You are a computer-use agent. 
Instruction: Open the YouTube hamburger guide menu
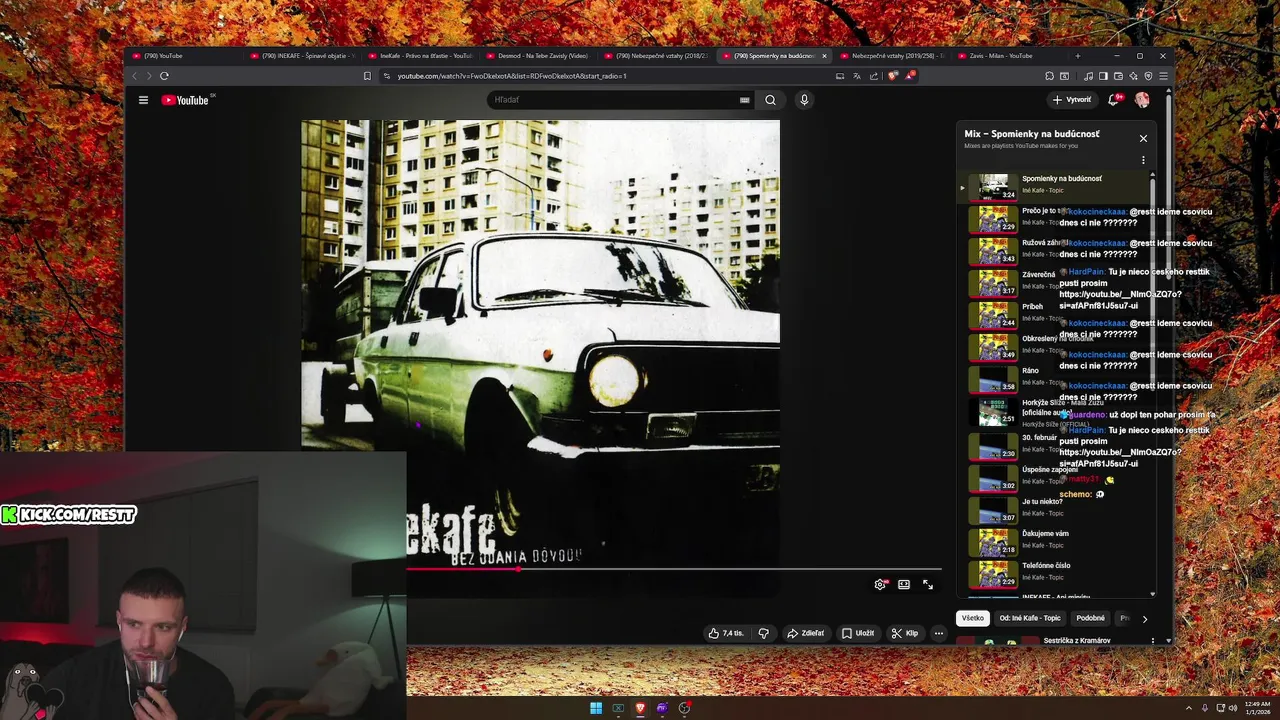coord(143,100)
